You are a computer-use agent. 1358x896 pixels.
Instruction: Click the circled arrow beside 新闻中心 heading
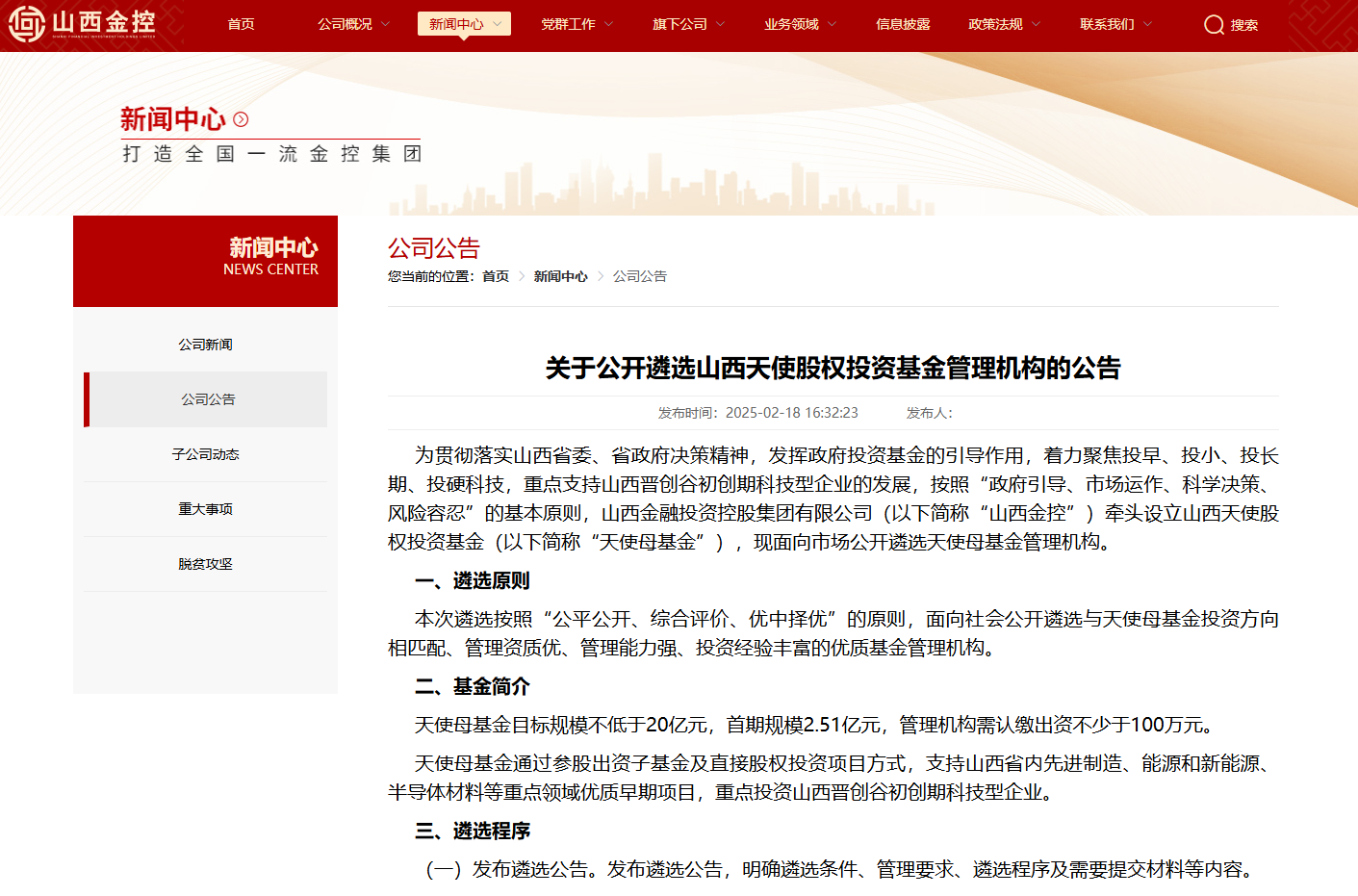tap(241, 119)
